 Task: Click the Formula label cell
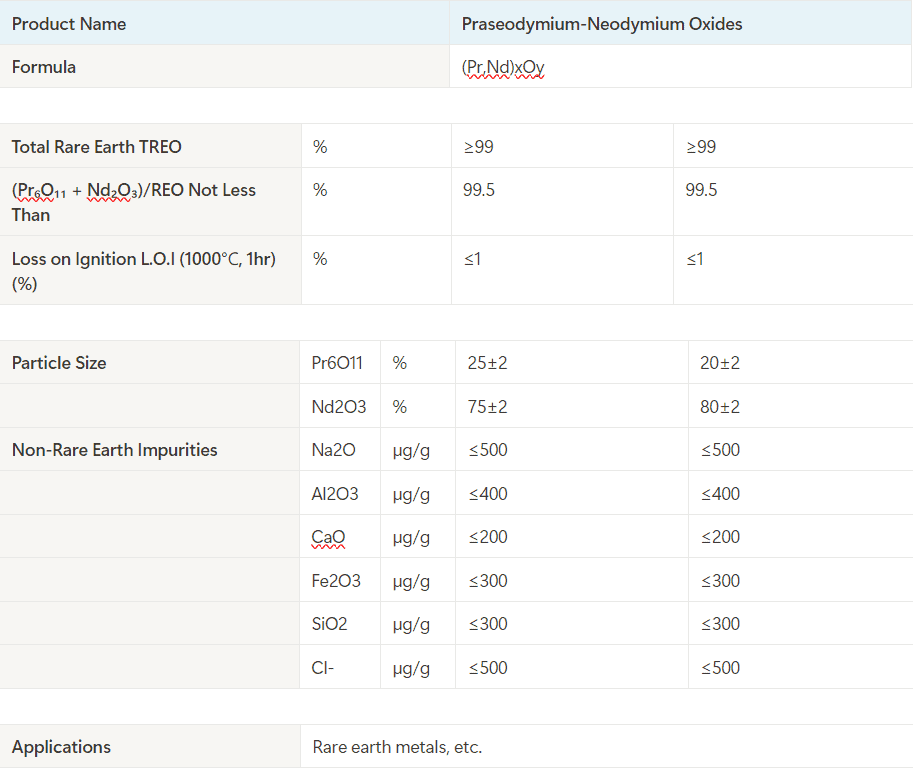point(44,67)
